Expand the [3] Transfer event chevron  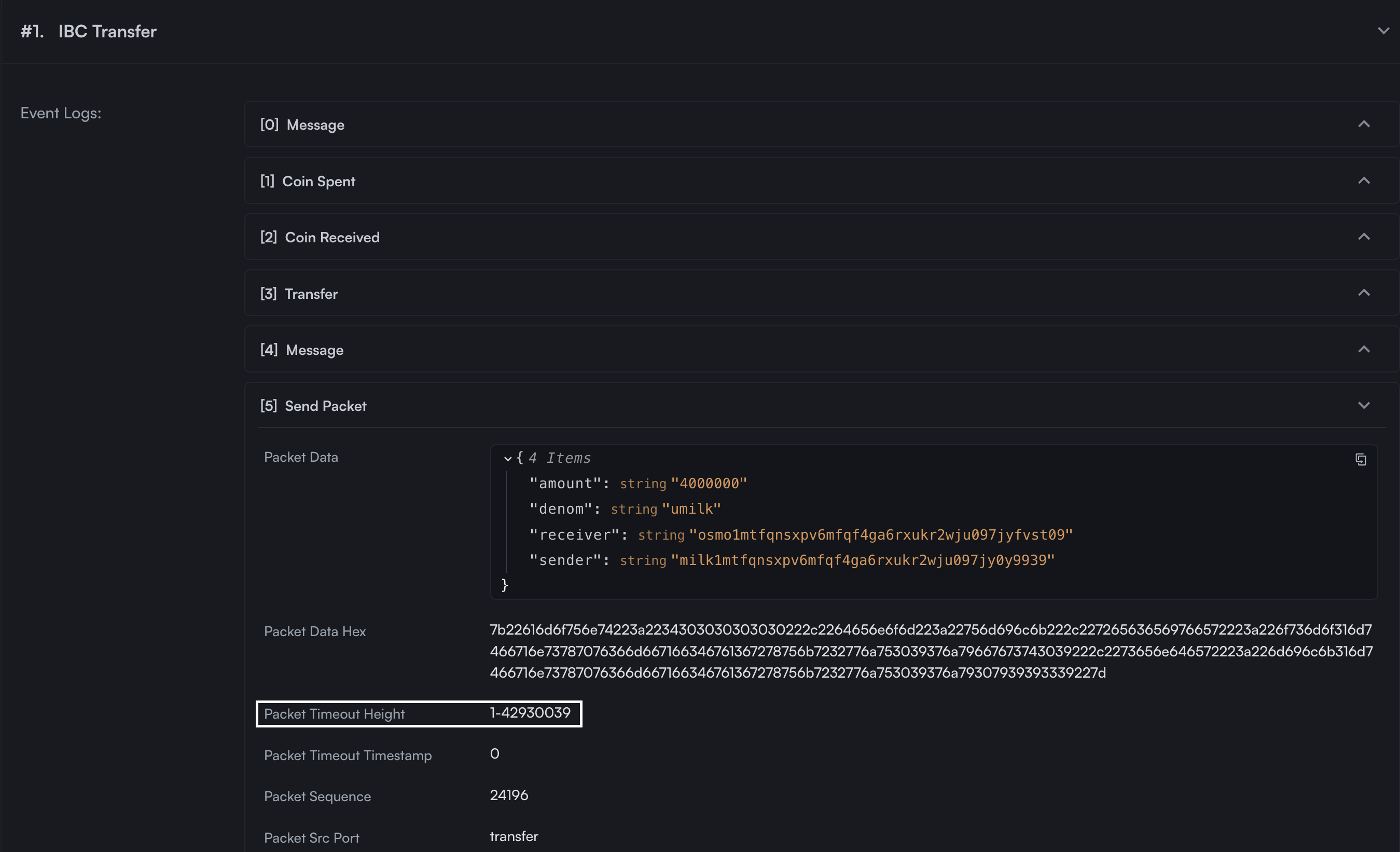tap(1364, 293)
